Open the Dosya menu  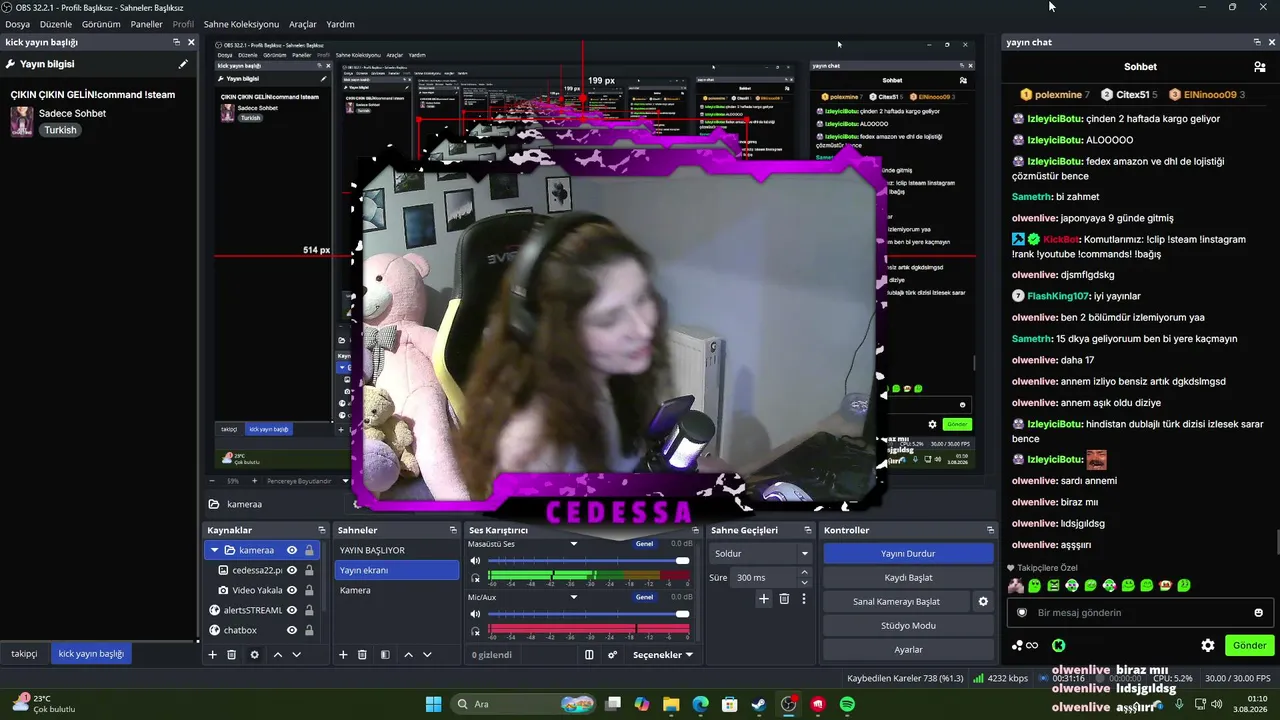[17, 24]
